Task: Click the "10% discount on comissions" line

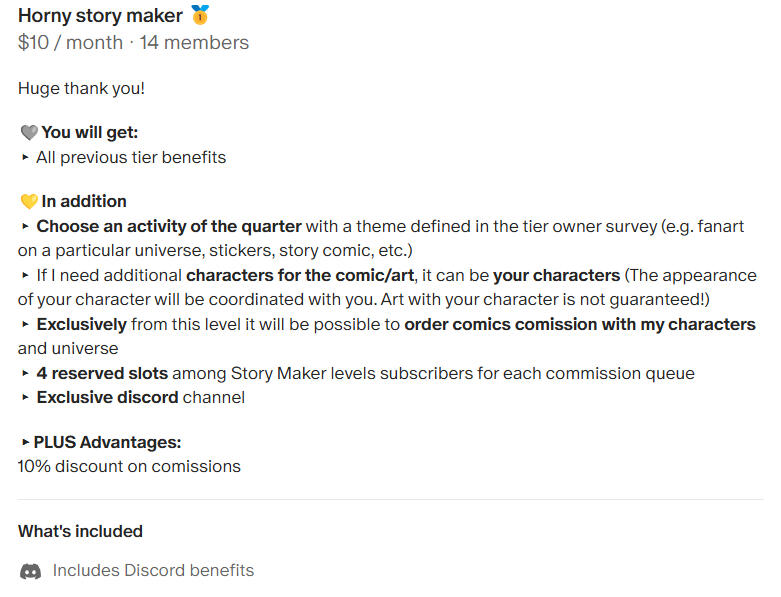Action: 129,466
